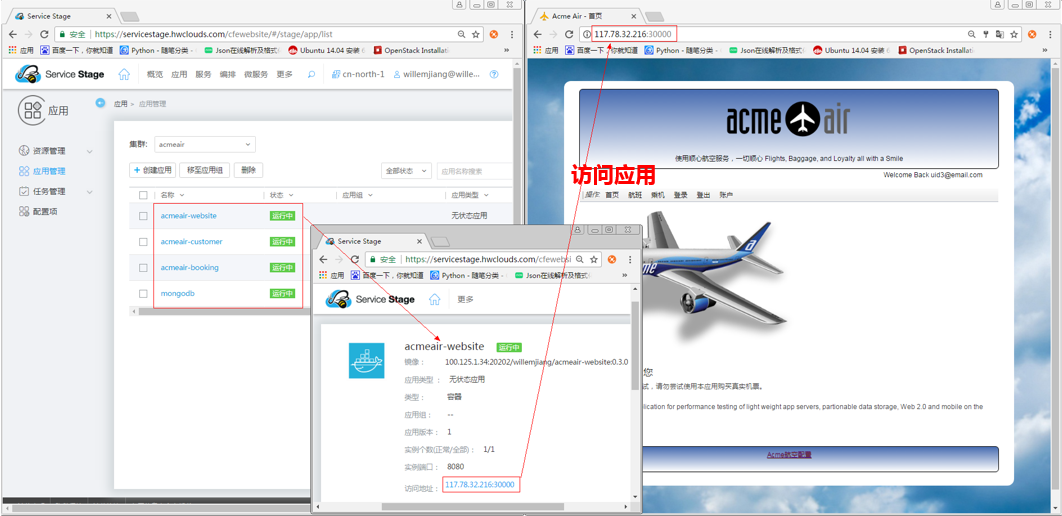Click the home icon in Service Stage header
Screen dimensions: 1062x516
(x=124, y=74)
